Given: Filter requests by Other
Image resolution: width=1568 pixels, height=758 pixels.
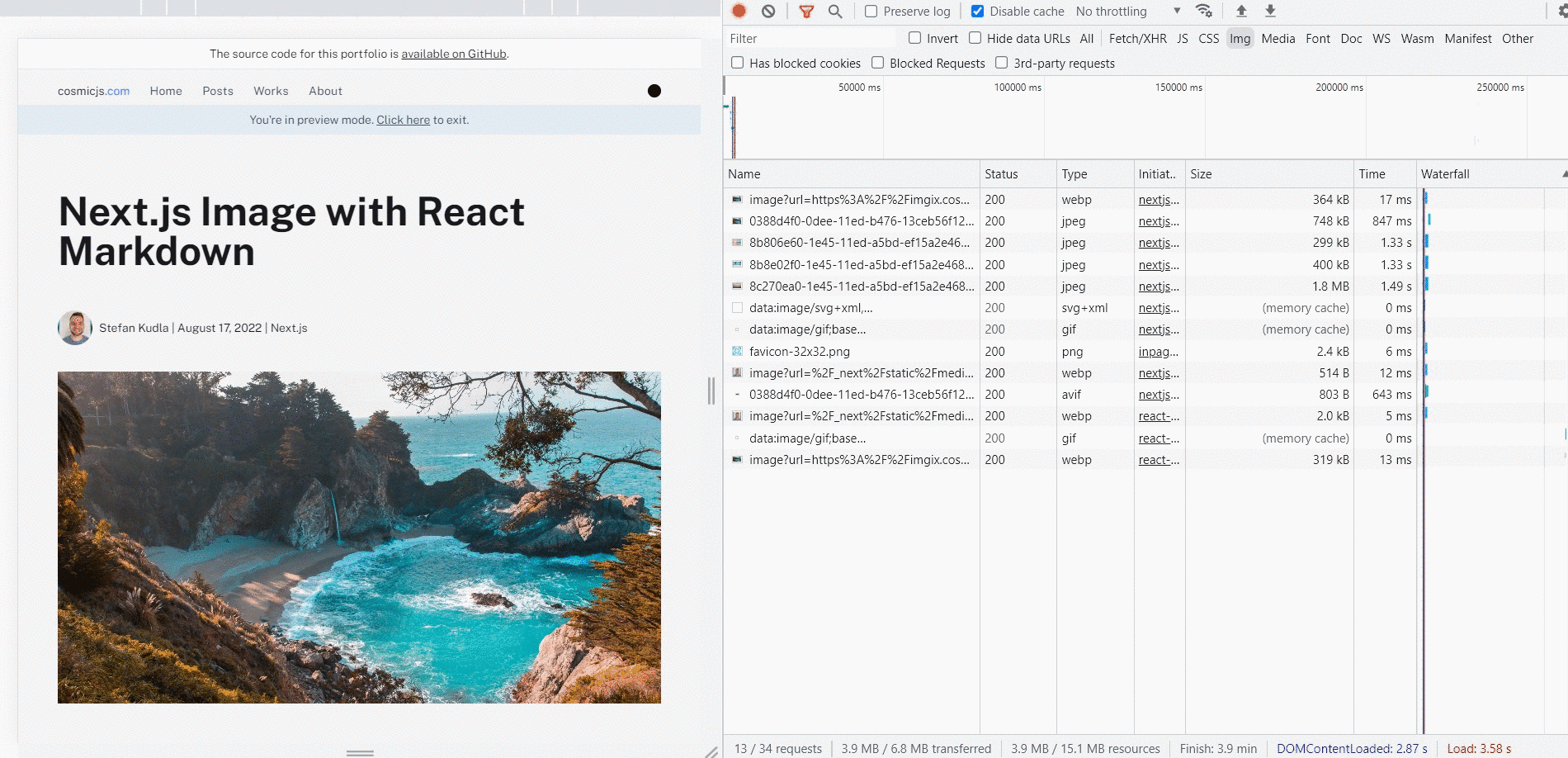Looking at the screenshot, I should [1517, 39].
